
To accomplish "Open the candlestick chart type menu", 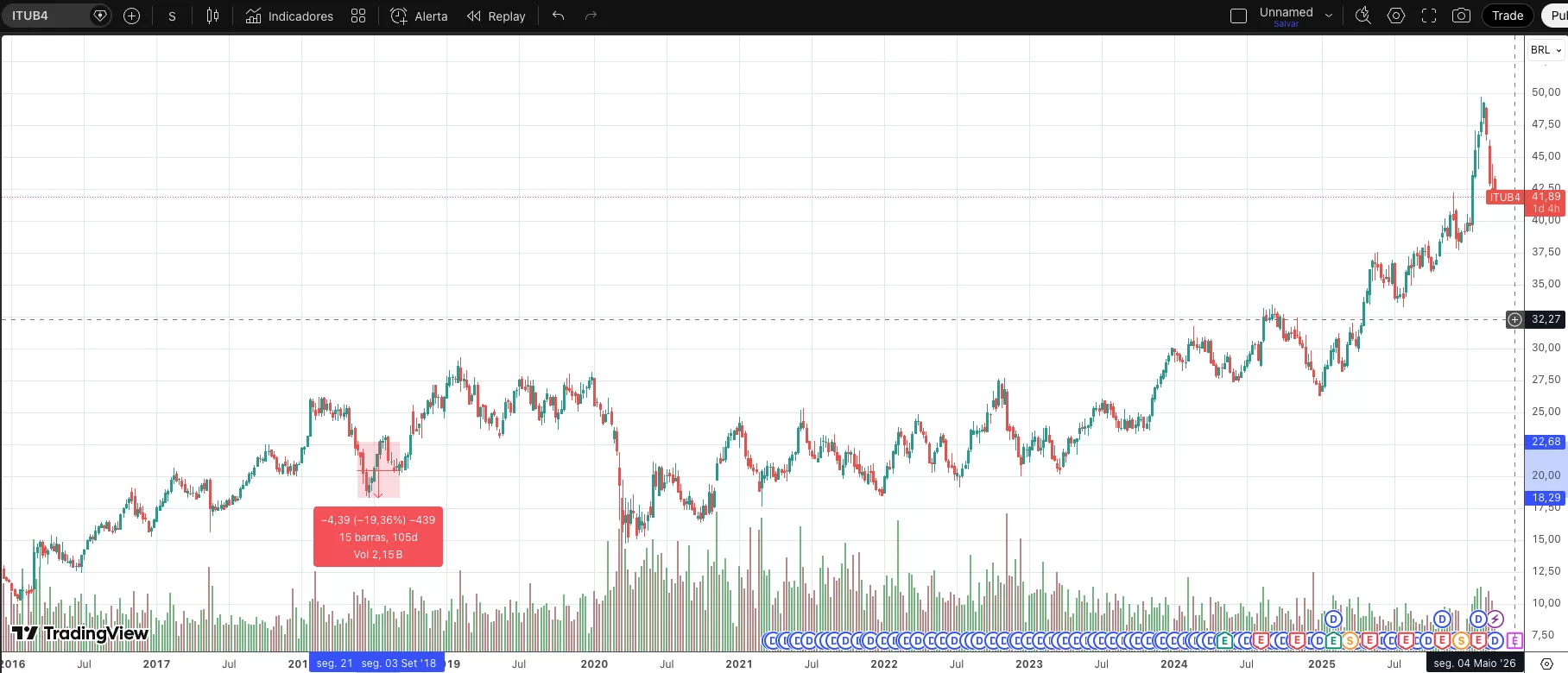I will click(x=212, y=16).
